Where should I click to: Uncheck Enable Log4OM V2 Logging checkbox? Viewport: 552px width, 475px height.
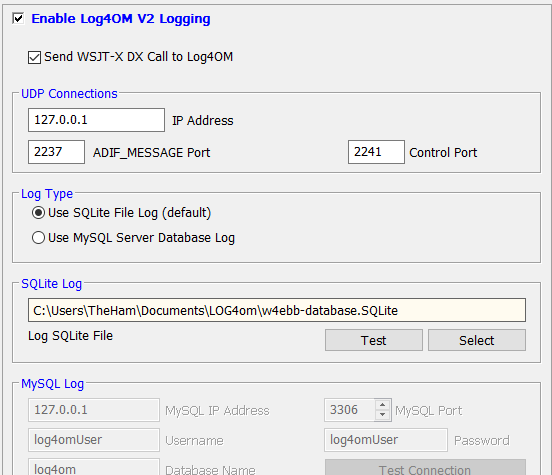pos(18,18)
